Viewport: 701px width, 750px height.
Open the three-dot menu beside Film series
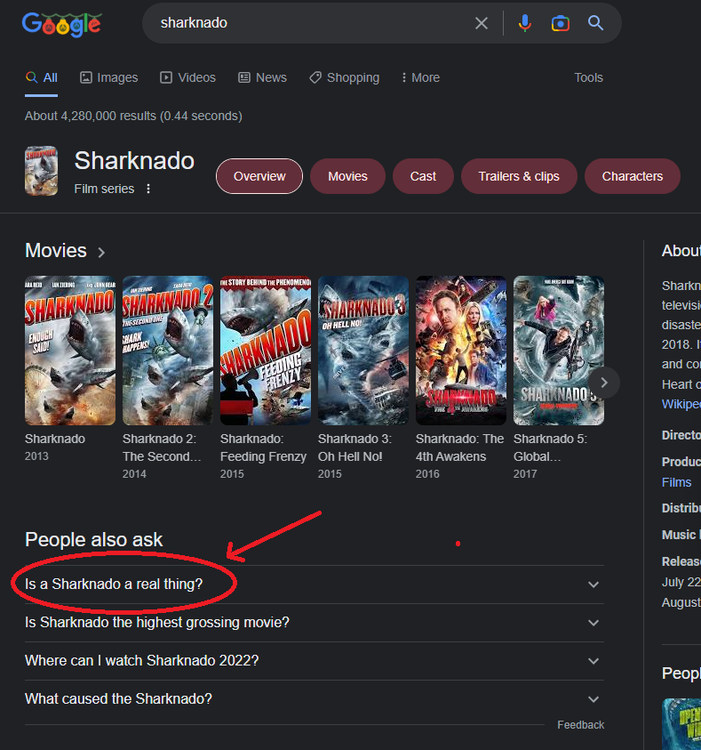(x=148, y=189)
